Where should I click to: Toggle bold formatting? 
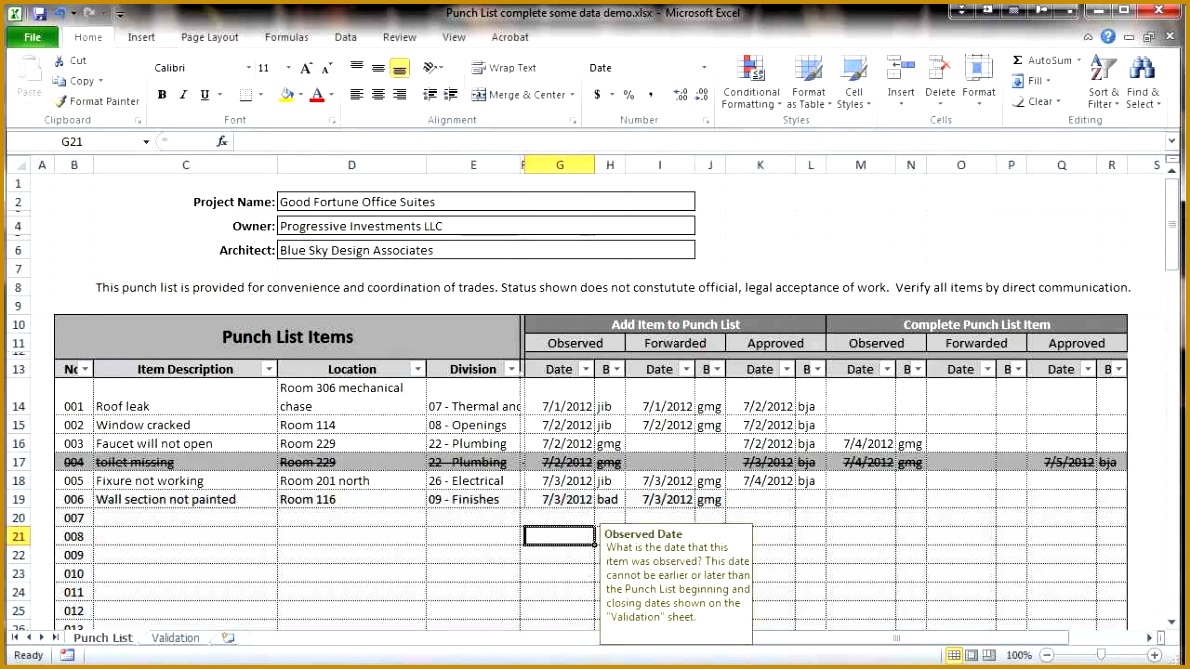pos(161,95)
